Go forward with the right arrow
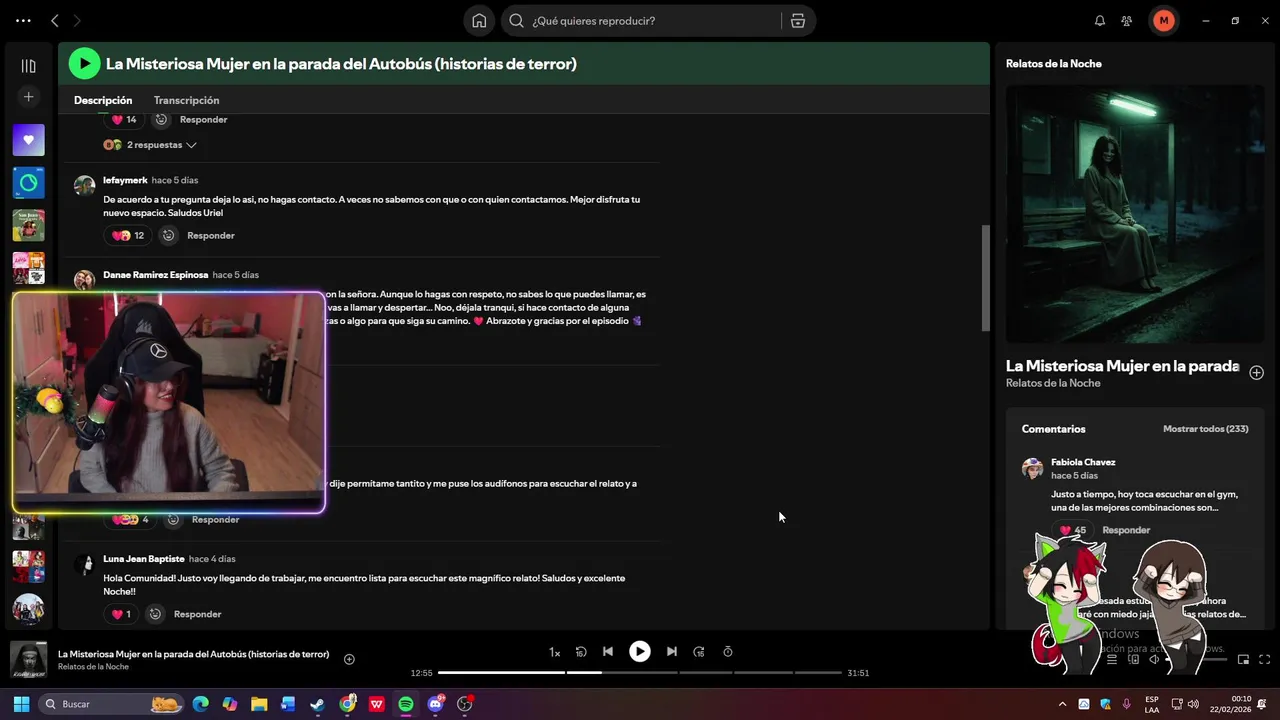1280x720 pixels. 77,20
